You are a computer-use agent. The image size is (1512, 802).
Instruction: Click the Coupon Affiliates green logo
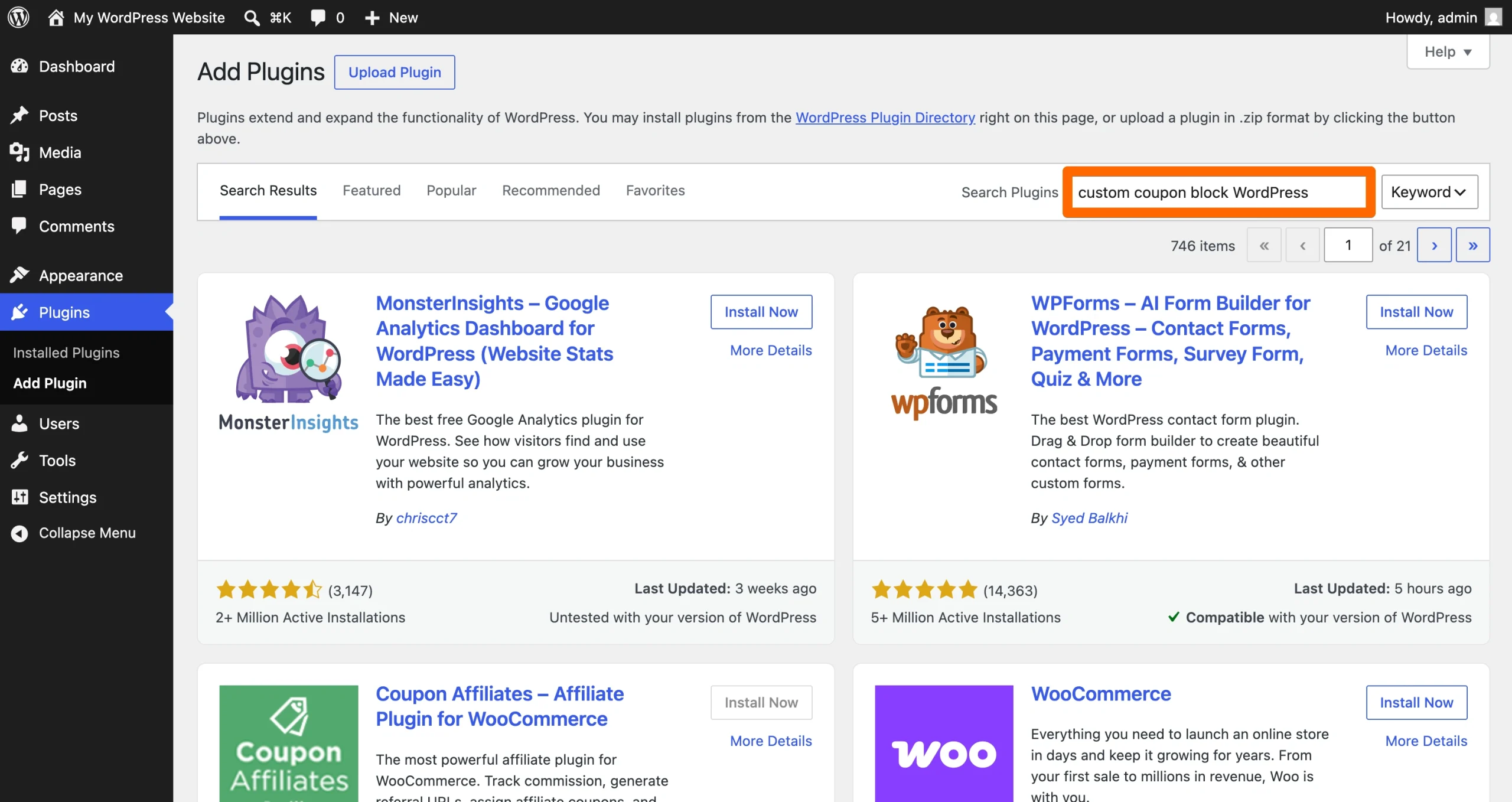pos(289,744)
